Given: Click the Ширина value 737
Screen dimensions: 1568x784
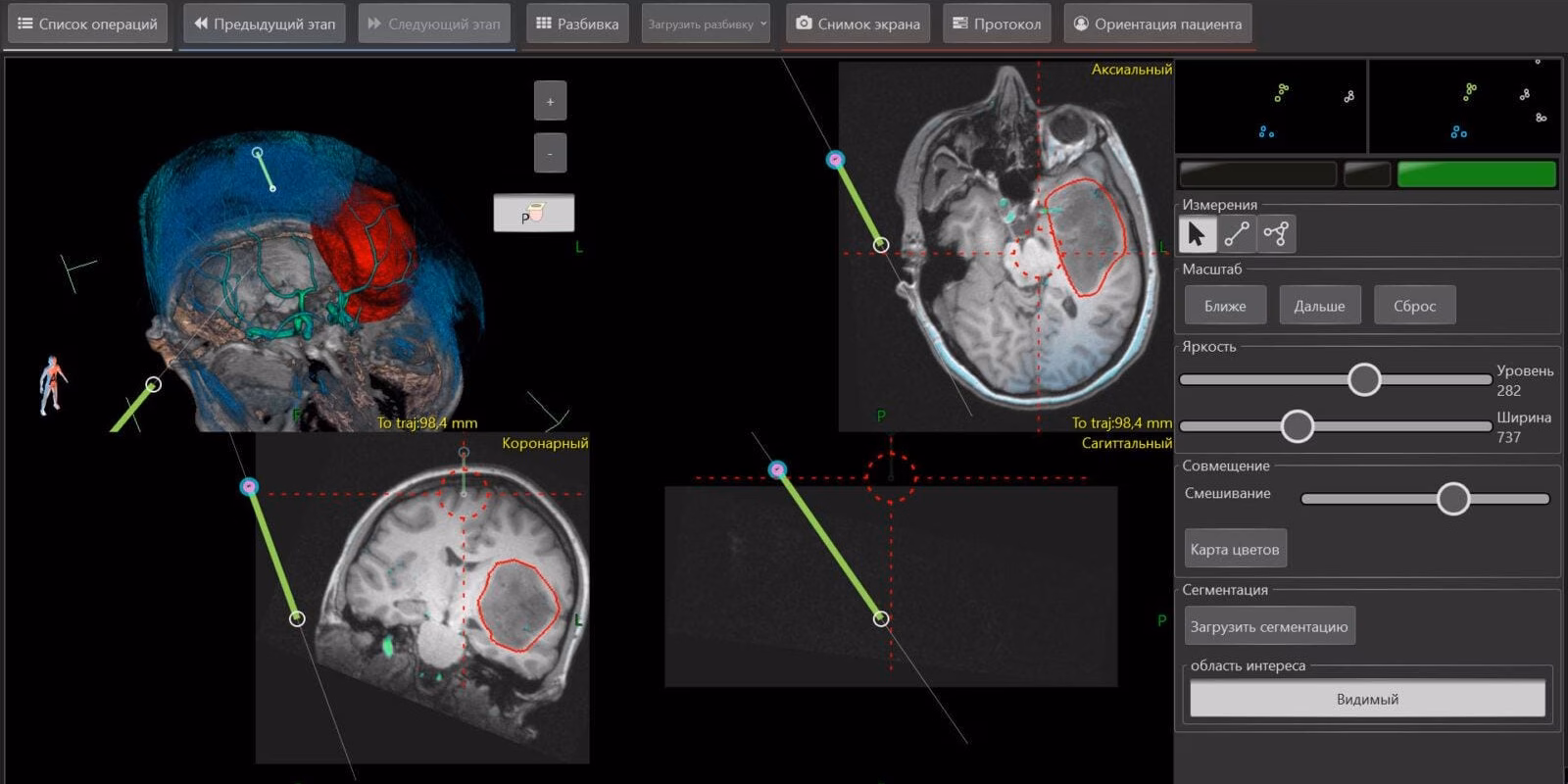Looking at the screenshot, I should pyautogui.click(x=1508, y=437).
